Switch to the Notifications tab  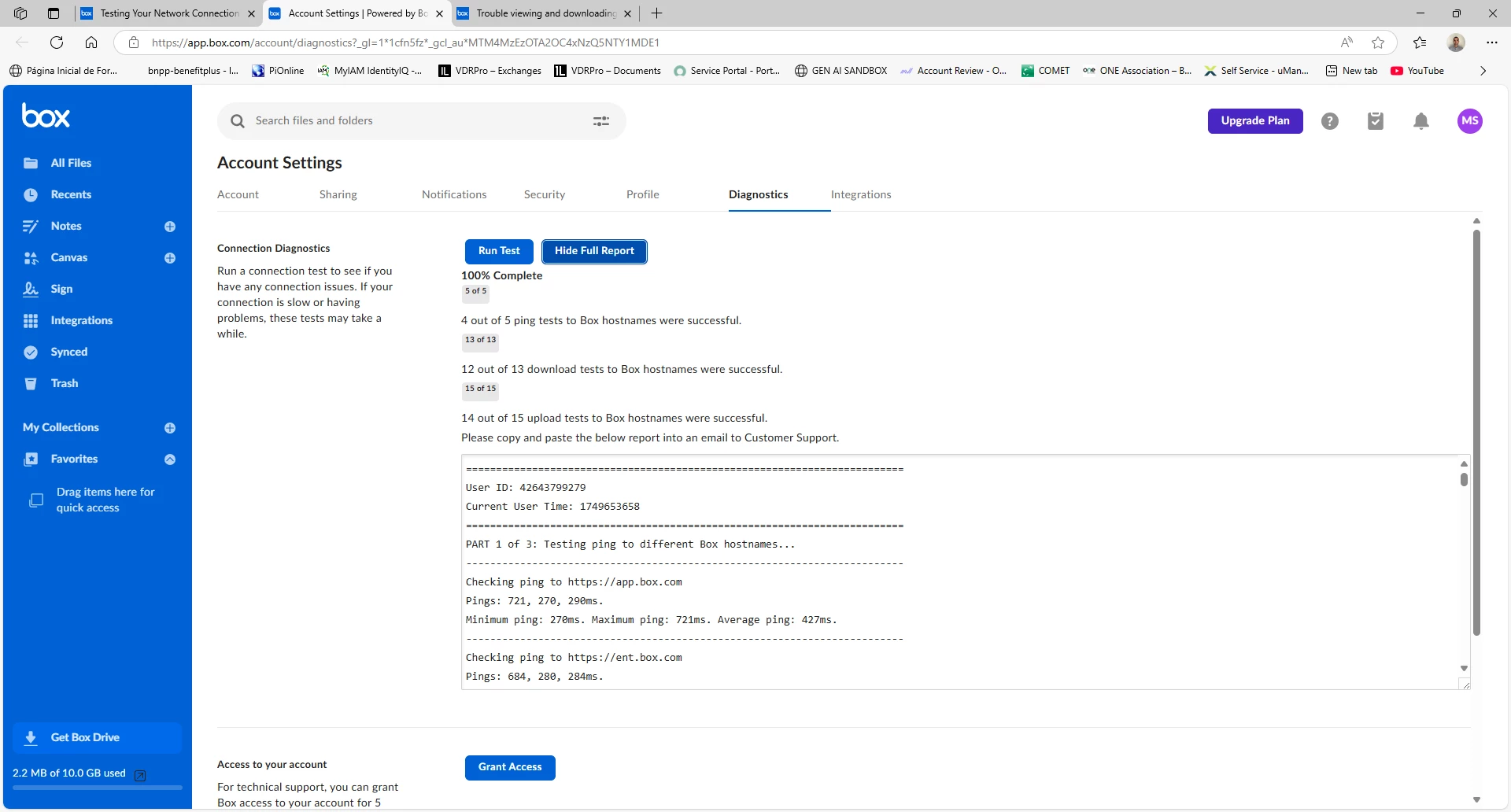tap(454, 194)
